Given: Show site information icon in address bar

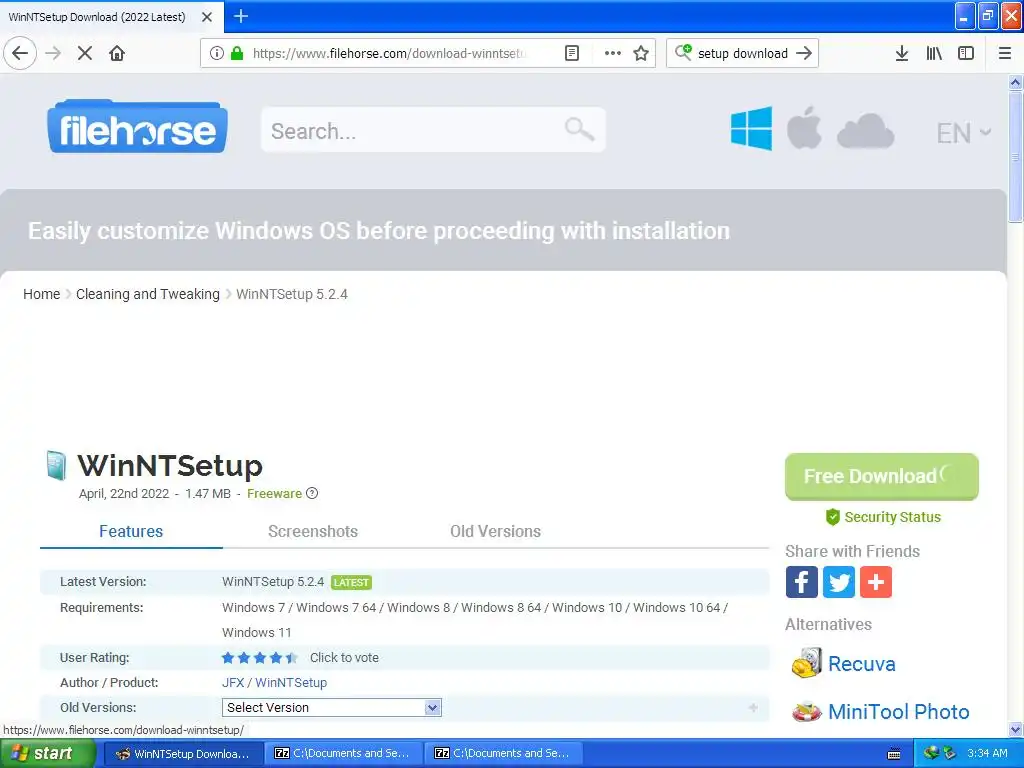Looking at the screenshot, I should (217, 53).
